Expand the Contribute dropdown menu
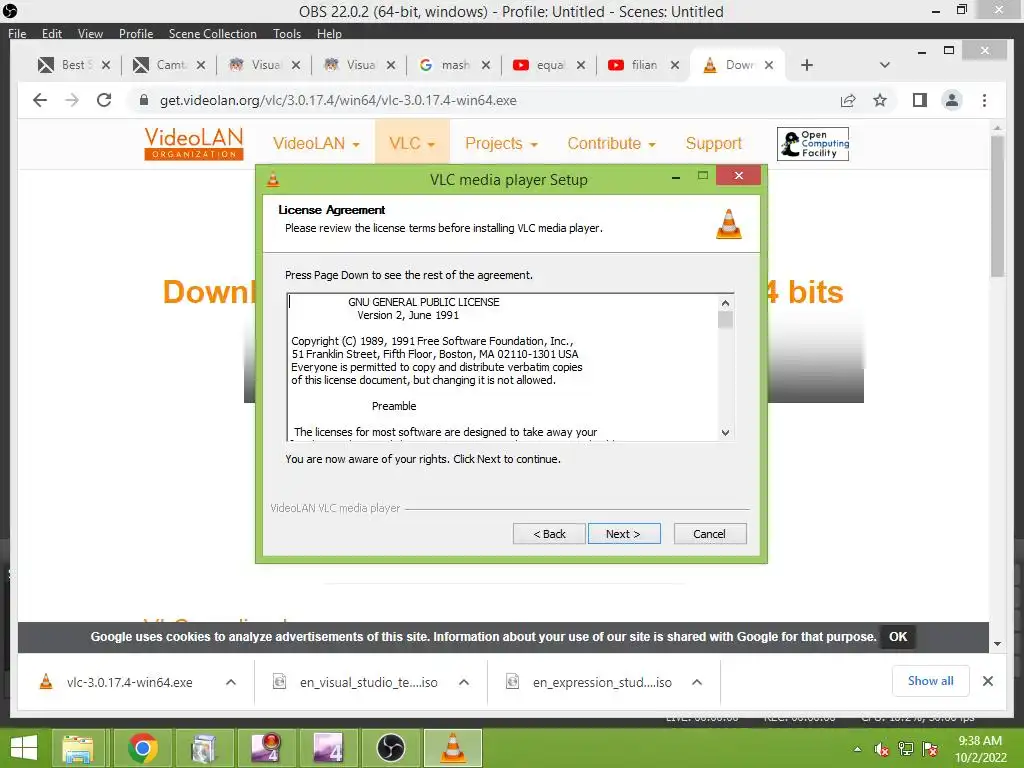Image resolution: width=1024 pixels, height=768 pixels. point(611,143)
